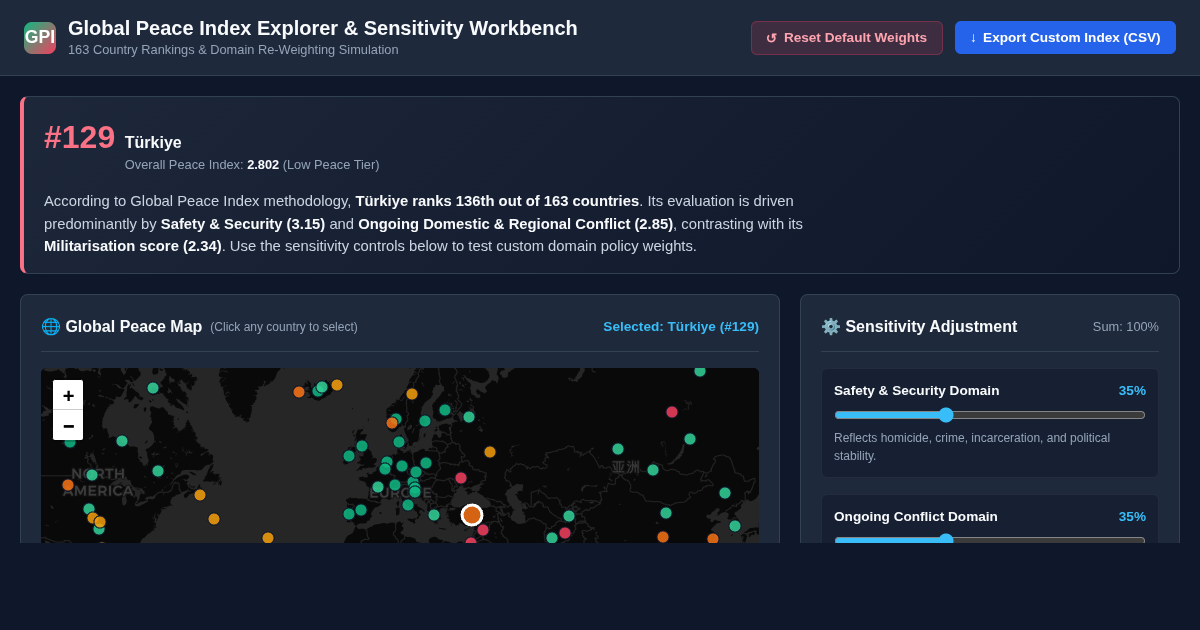
Task: Click the 35% value for Ongoing Conflict
Action: coord(1132,516)
